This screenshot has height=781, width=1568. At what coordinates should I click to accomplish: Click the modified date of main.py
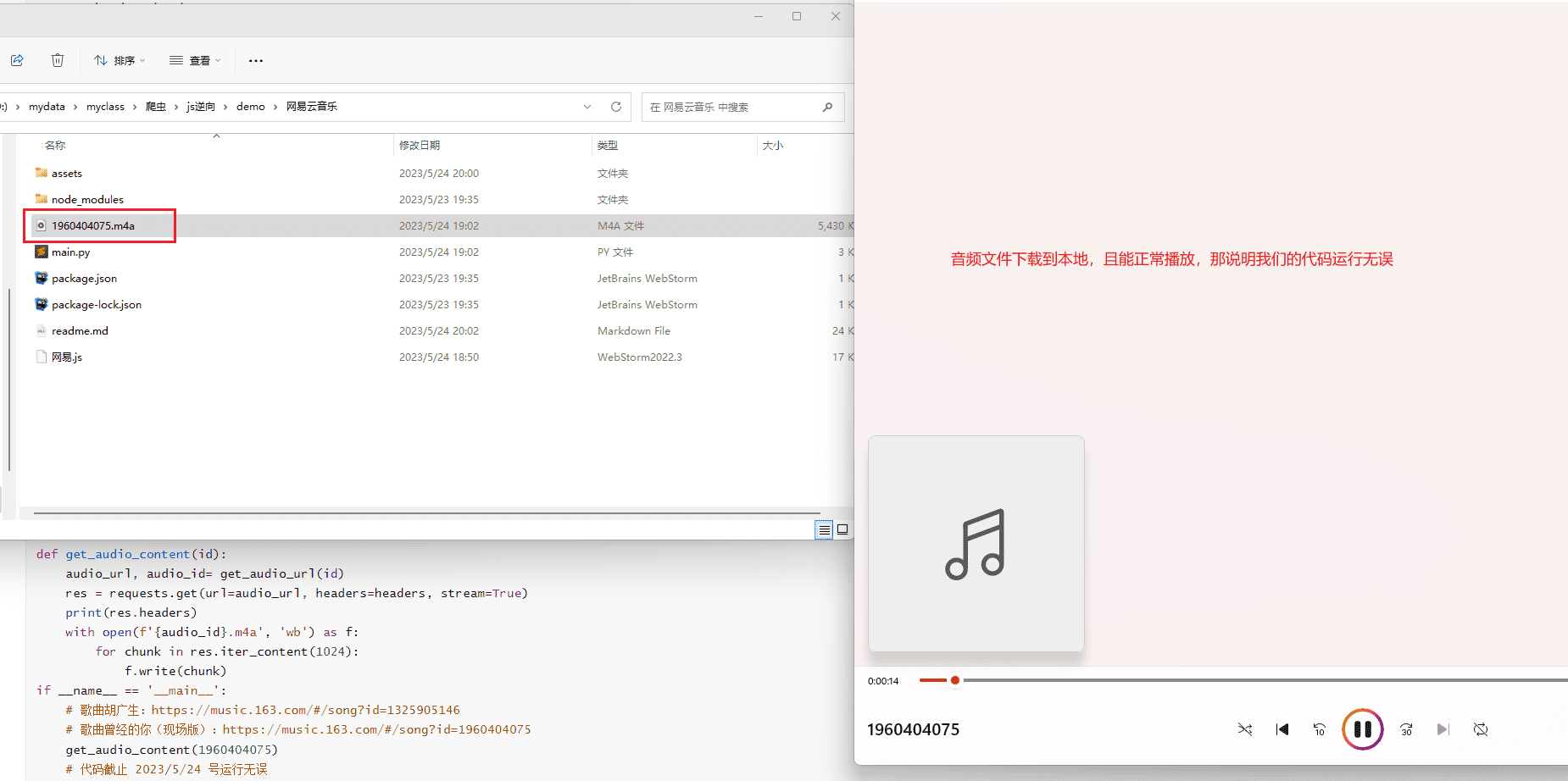tap(439, 252)
